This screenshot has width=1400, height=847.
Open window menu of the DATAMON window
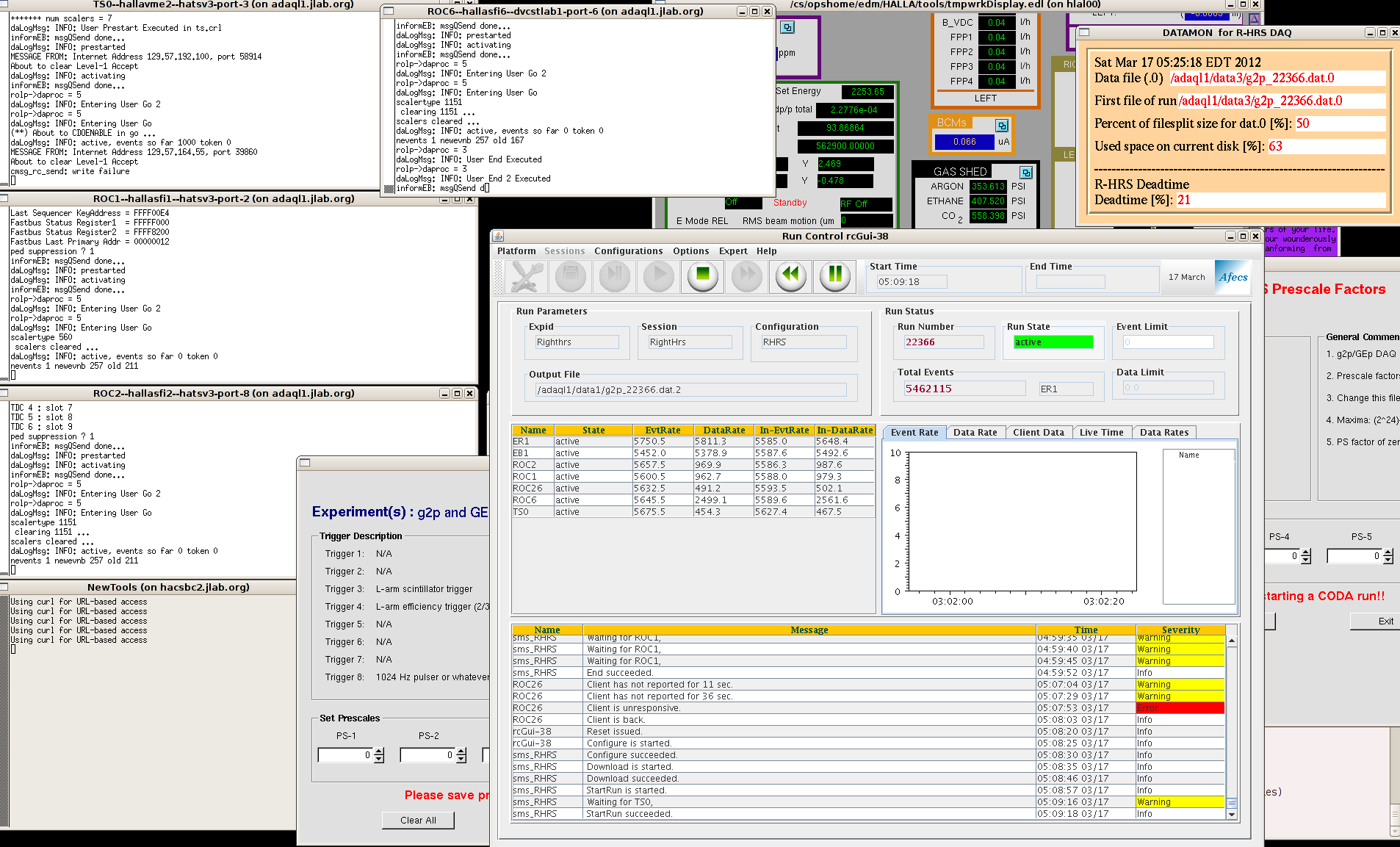pyautogui.click(x=1084, y=32)
